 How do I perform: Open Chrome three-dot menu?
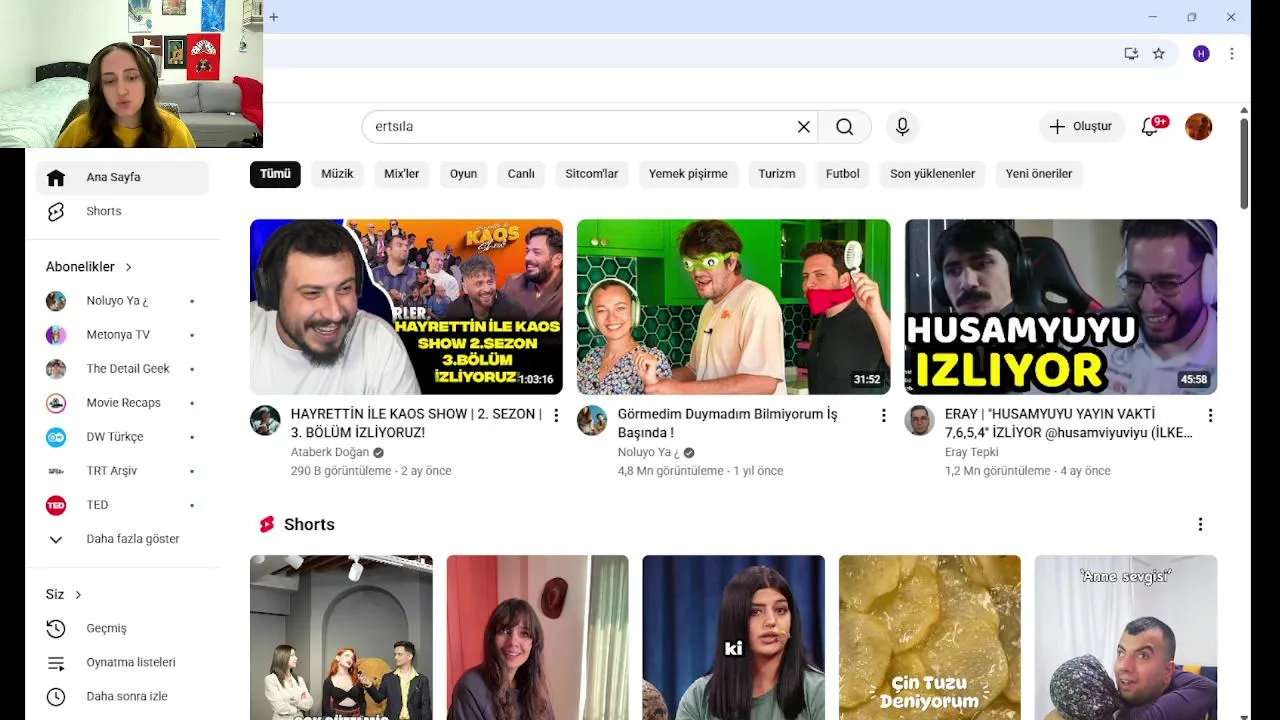1232,54
